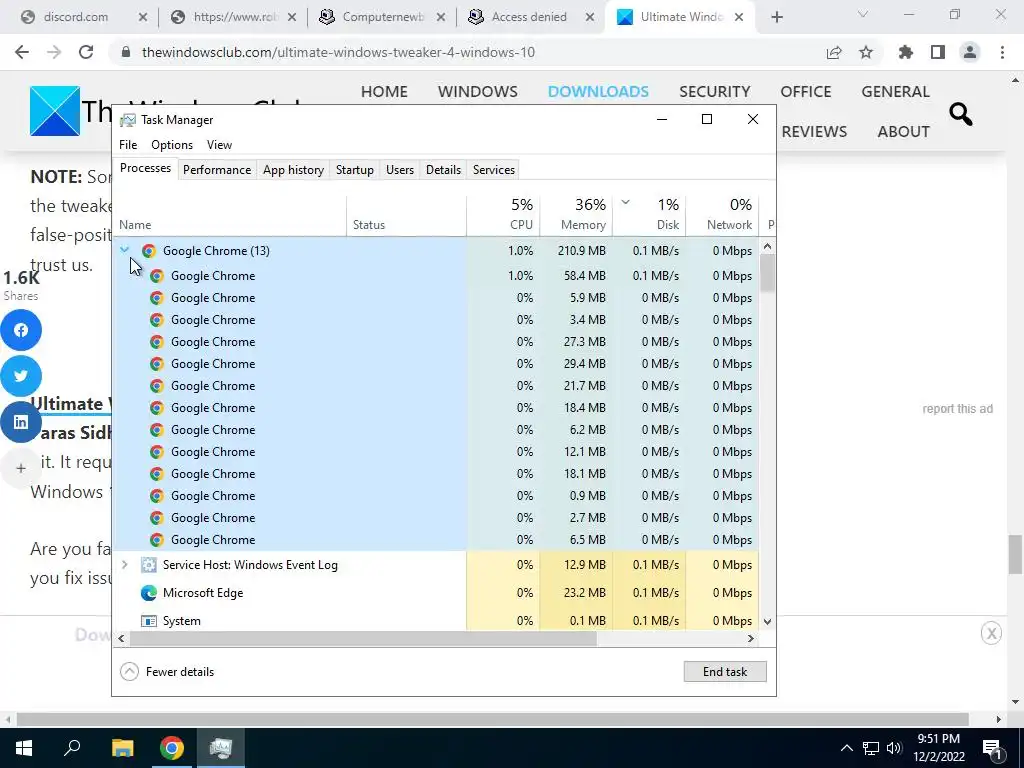Expand Service Host: Windows Event Log
Viewport: 1024px width, 768px height.
124,564
